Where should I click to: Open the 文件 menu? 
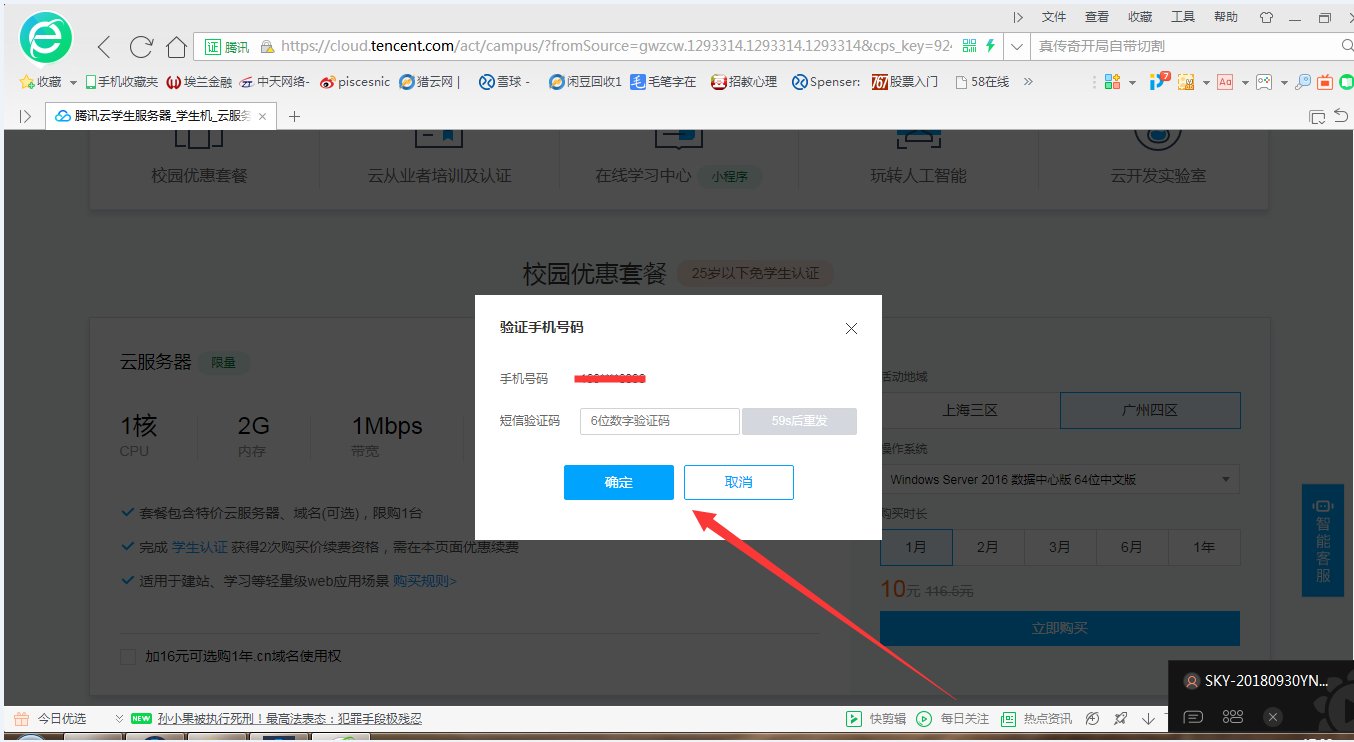coord(1054,17)
